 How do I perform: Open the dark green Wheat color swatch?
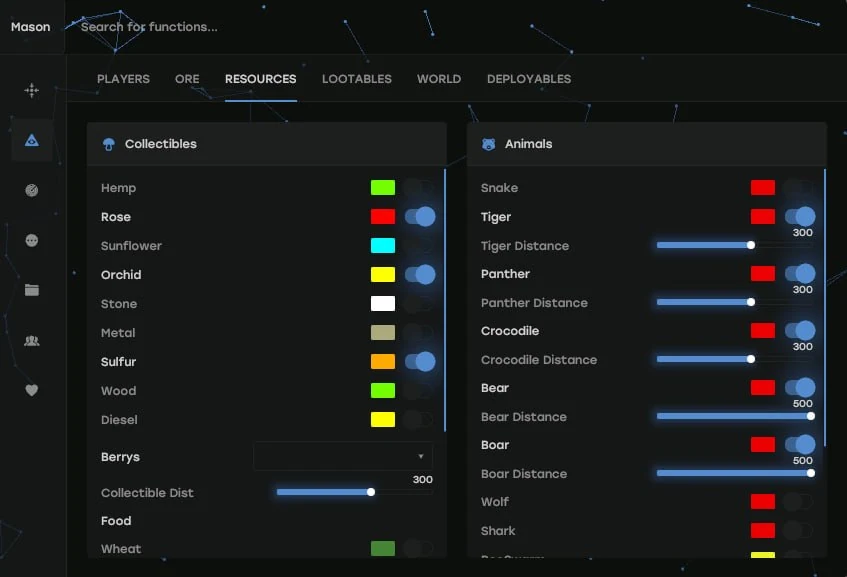pyautogui.click(x=383, y=548)
